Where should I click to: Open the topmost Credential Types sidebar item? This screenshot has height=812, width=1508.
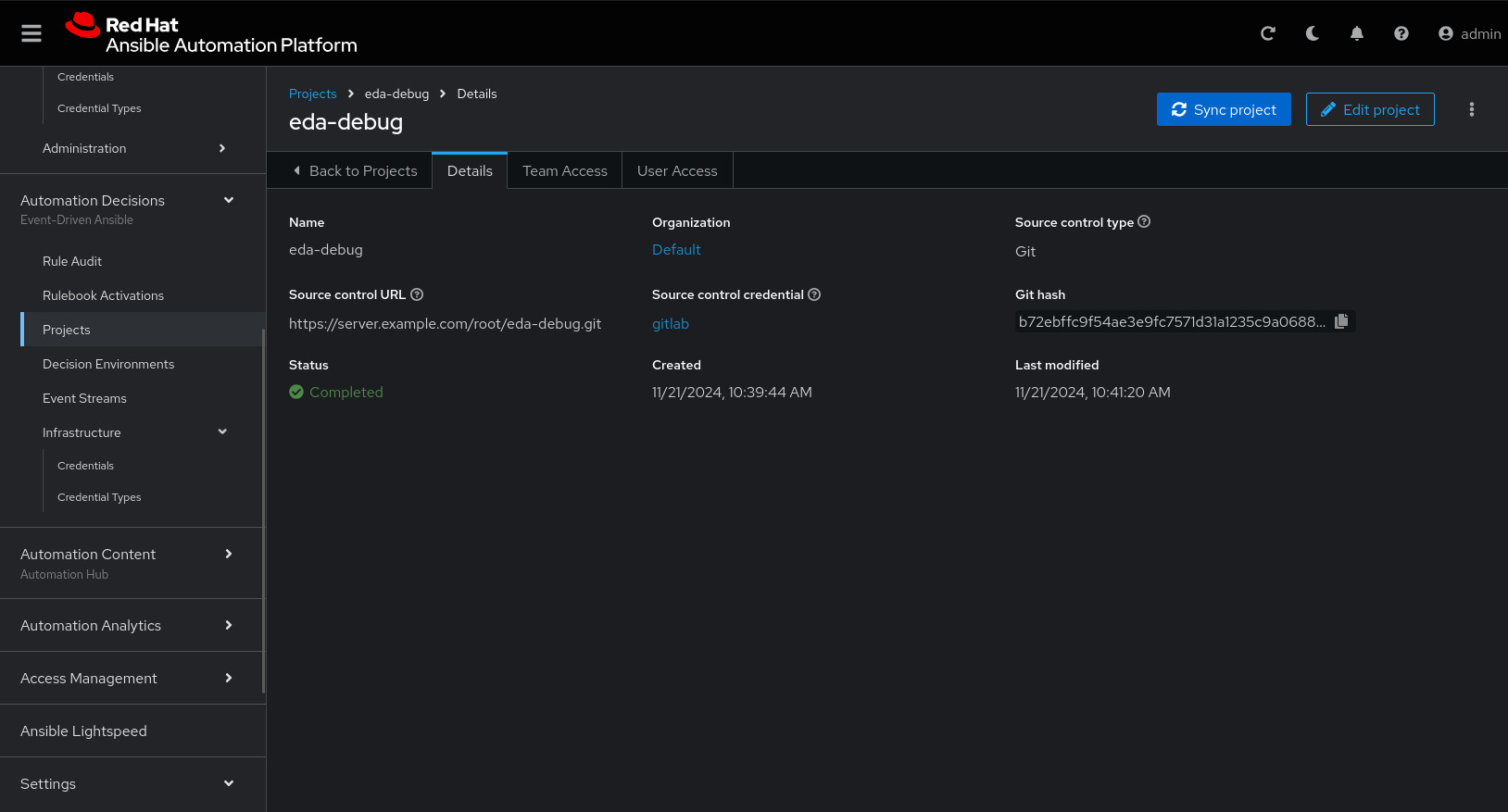[x=99, y=108]
